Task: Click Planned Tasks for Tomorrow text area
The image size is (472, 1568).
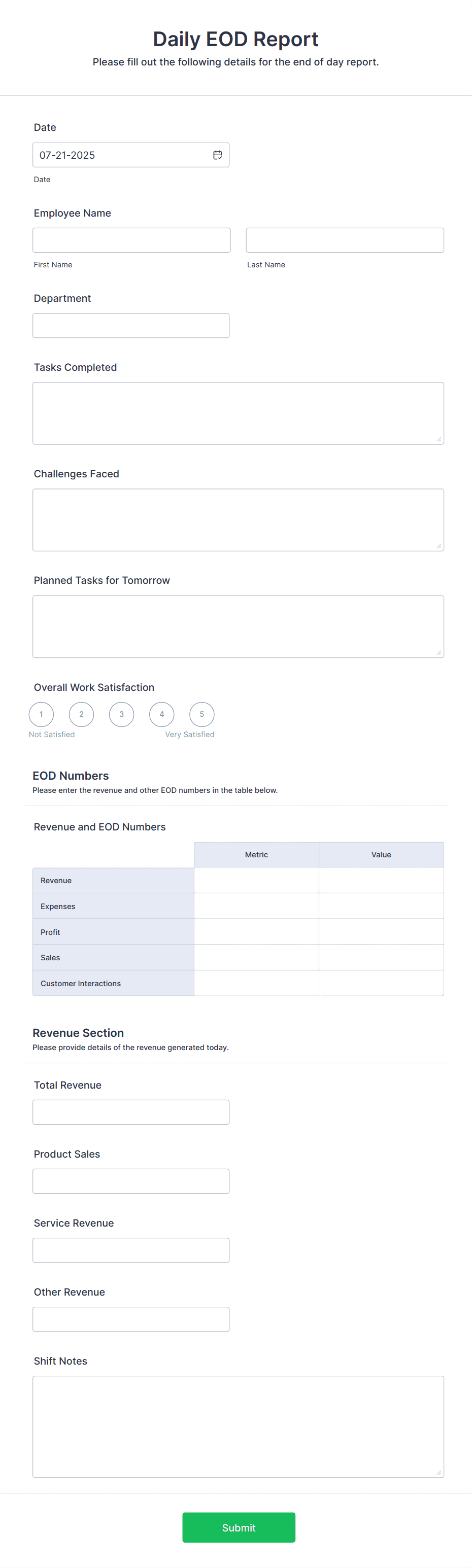Action: (238, 626)
